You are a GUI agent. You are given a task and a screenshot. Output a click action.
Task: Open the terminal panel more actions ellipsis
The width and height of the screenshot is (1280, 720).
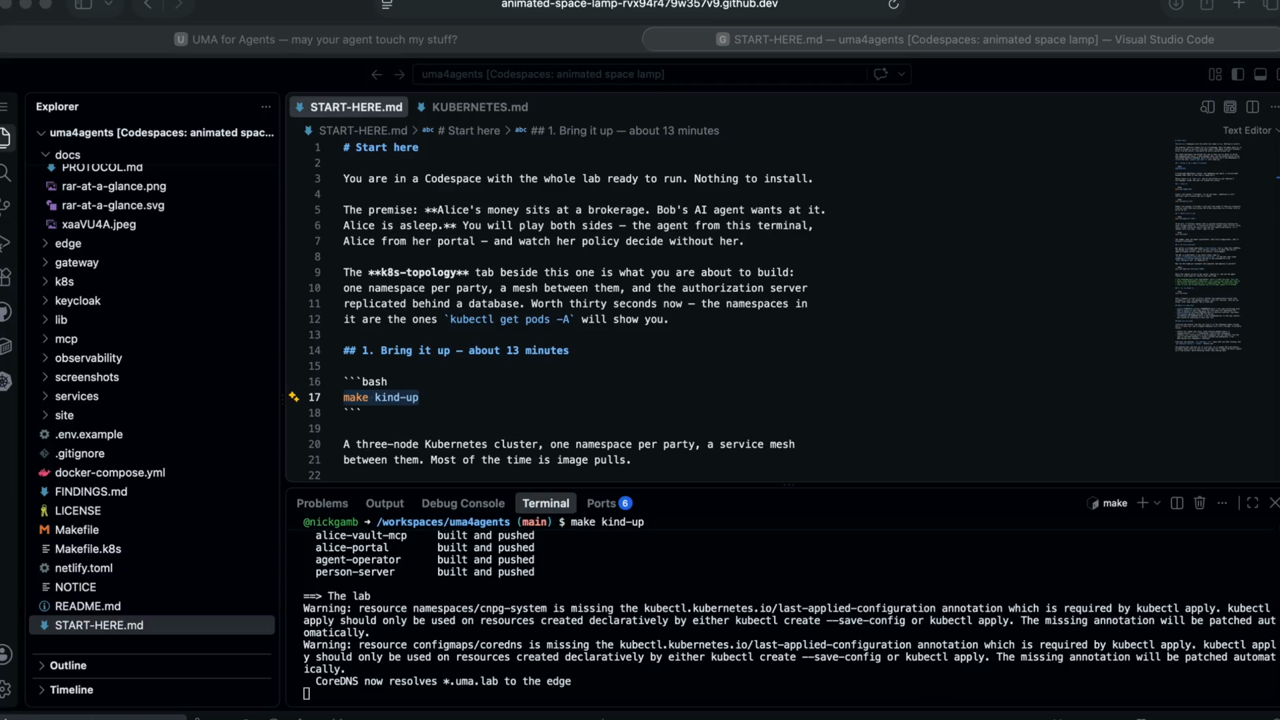tap(1221, 503)
